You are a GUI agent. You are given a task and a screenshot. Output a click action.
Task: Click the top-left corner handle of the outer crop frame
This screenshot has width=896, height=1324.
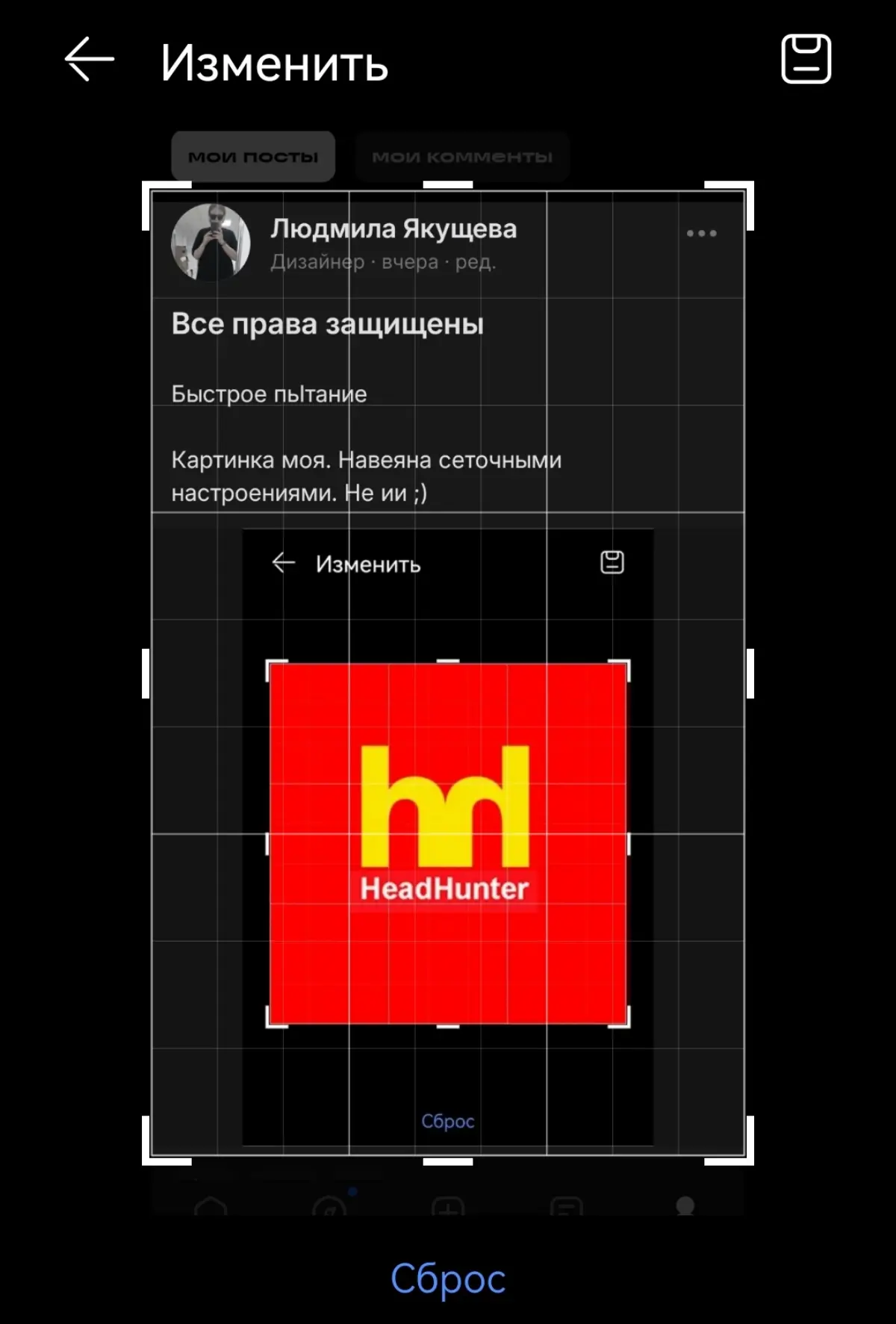point(166,205)
